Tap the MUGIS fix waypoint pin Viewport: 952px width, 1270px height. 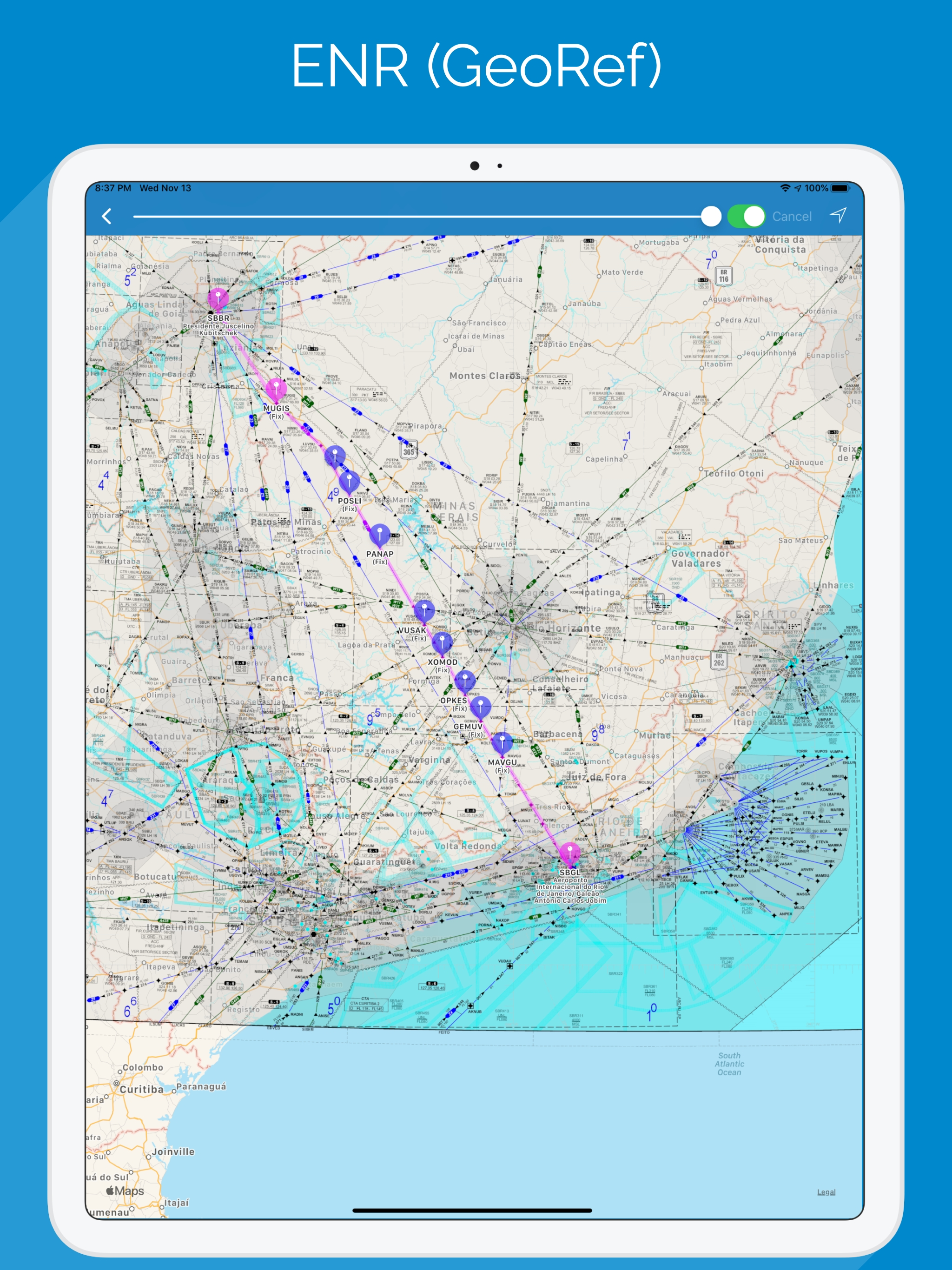[276, 389]
